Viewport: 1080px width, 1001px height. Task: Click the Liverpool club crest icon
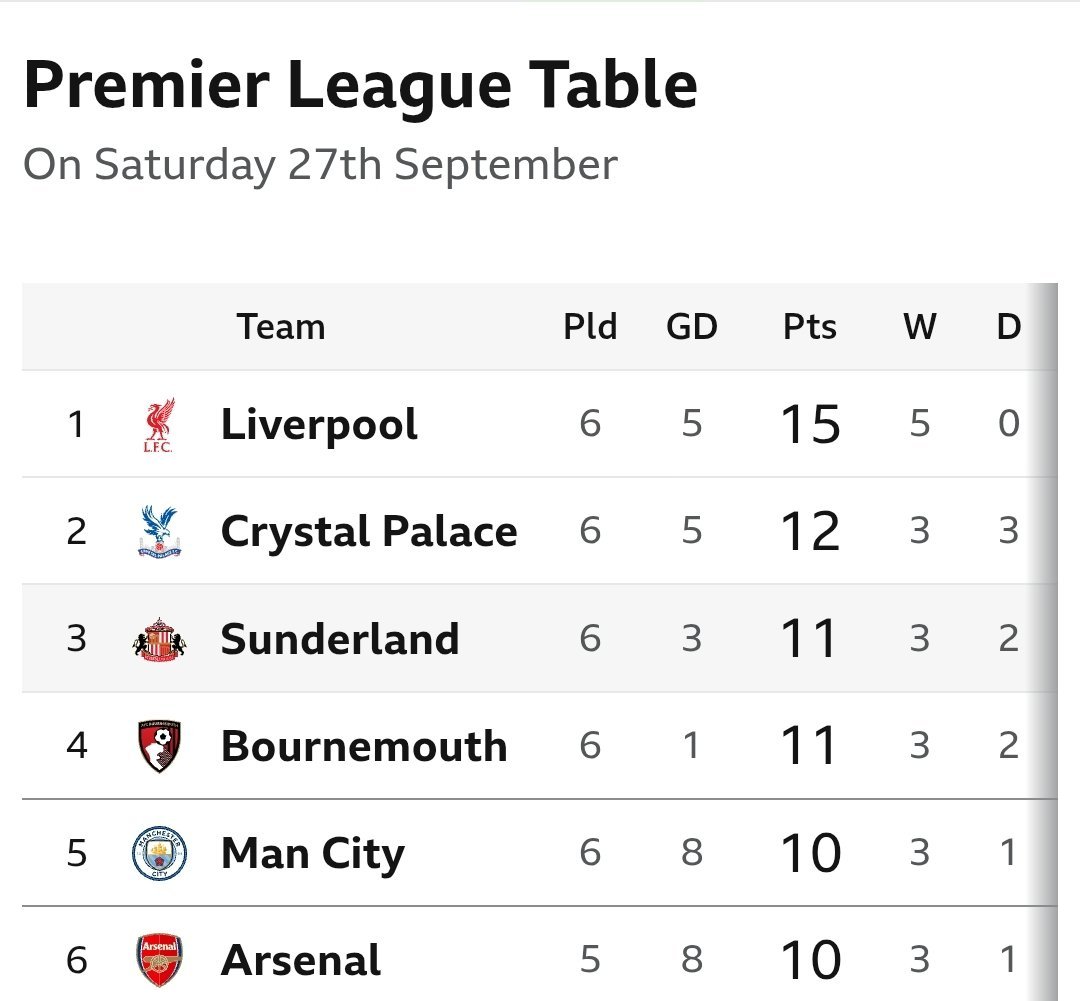[x=158, y=425]
